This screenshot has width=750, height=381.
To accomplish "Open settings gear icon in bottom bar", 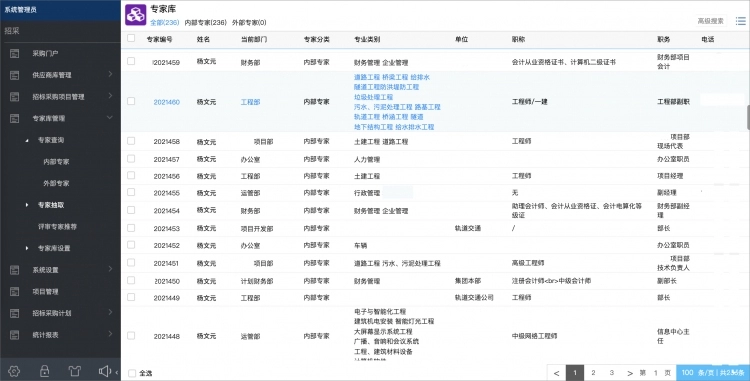I will coord(14,371).
